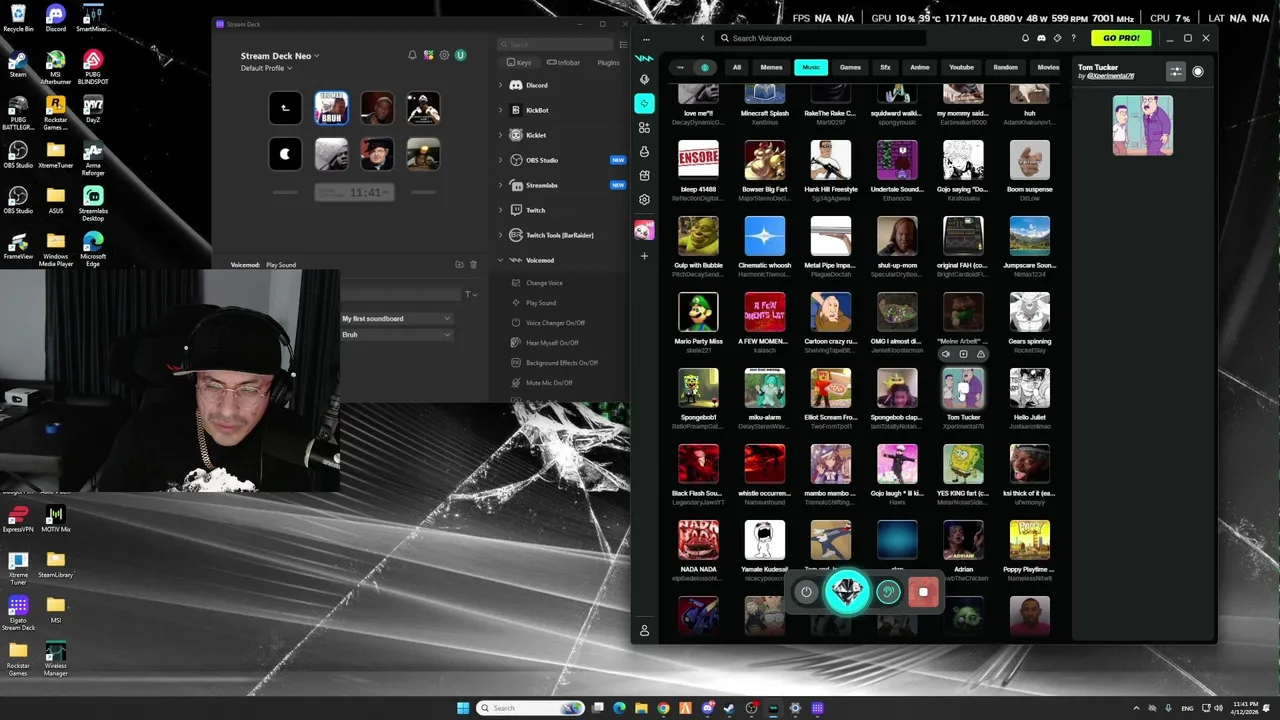Open the Stream Deck Neo device dropdown
1280x720 pixels.
[x=280, y=56]
